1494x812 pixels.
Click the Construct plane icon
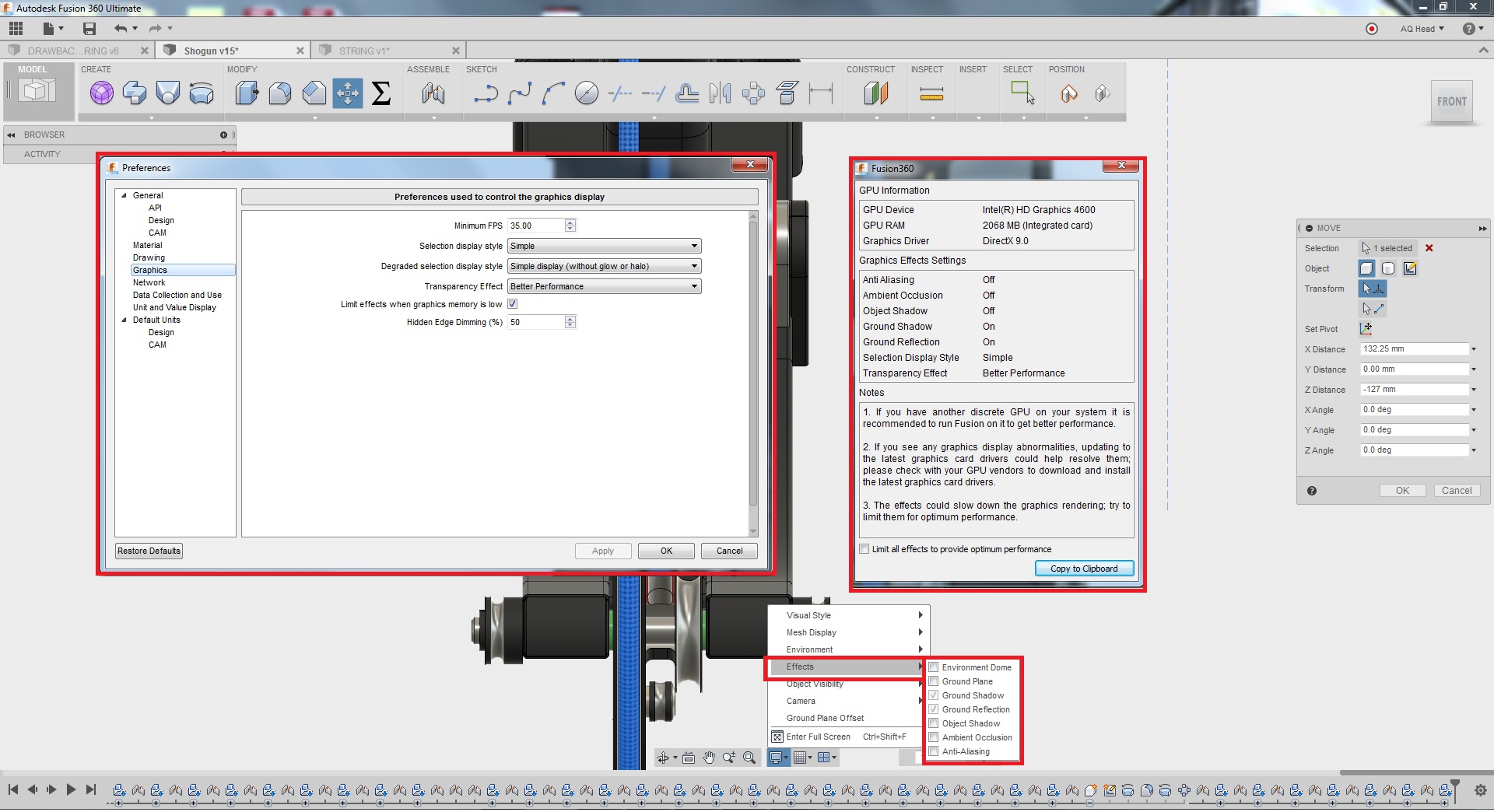pos(876,94)
